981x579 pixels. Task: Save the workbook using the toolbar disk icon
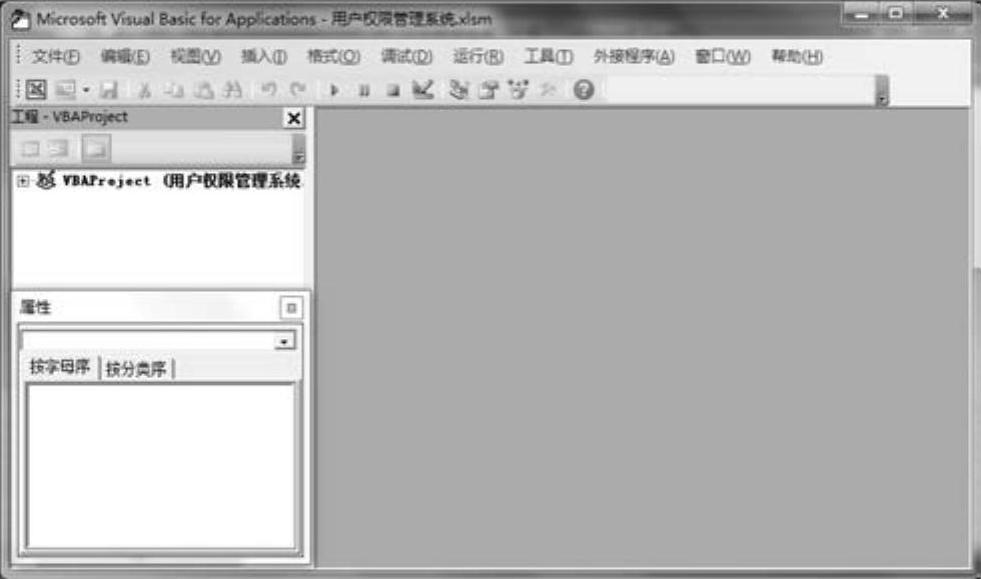pyautogui.click(x=109, y=90)
